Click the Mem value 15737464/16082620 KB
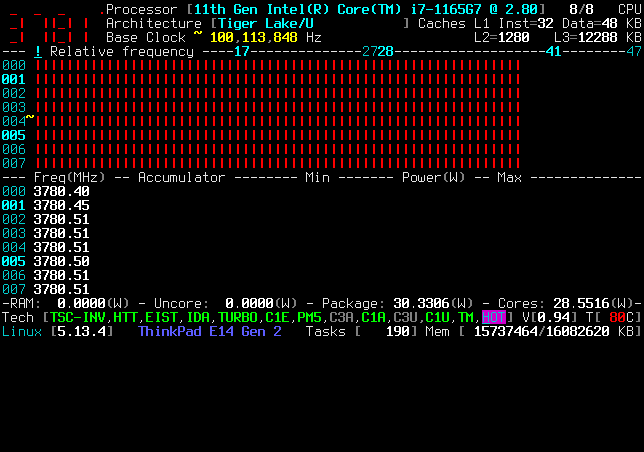The height and width of the screenshot is (452, 644). [x=553, y=332]
